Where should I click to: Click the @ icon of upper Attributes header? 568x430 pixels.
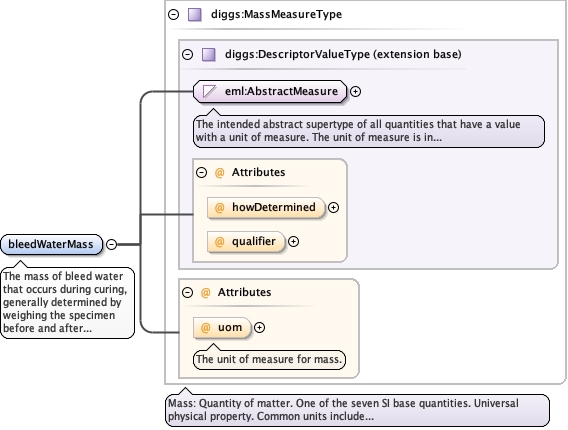point(220,172)
